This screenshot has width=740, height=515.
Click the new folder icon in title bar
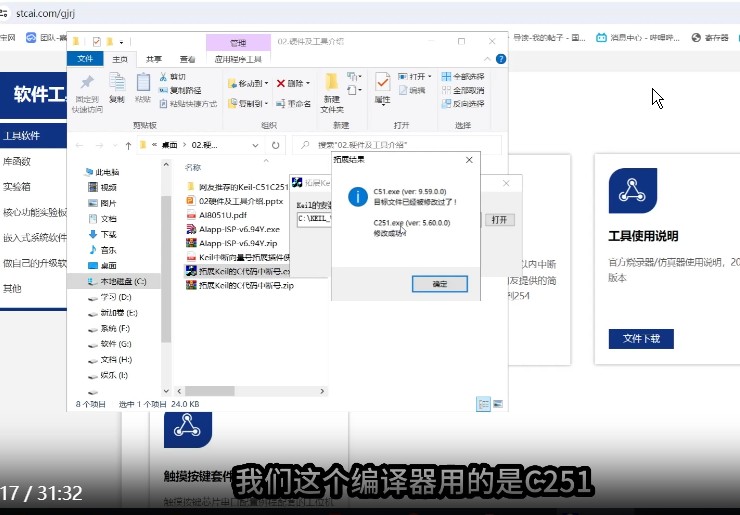tap(109, 42)
